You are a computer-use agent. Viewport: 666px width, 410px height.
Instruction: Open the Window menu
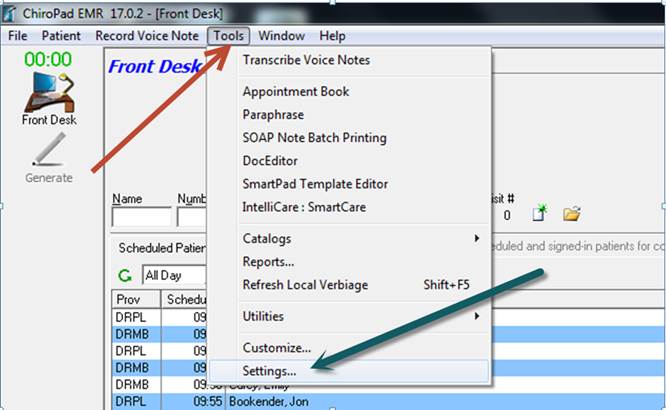[281, 36]
